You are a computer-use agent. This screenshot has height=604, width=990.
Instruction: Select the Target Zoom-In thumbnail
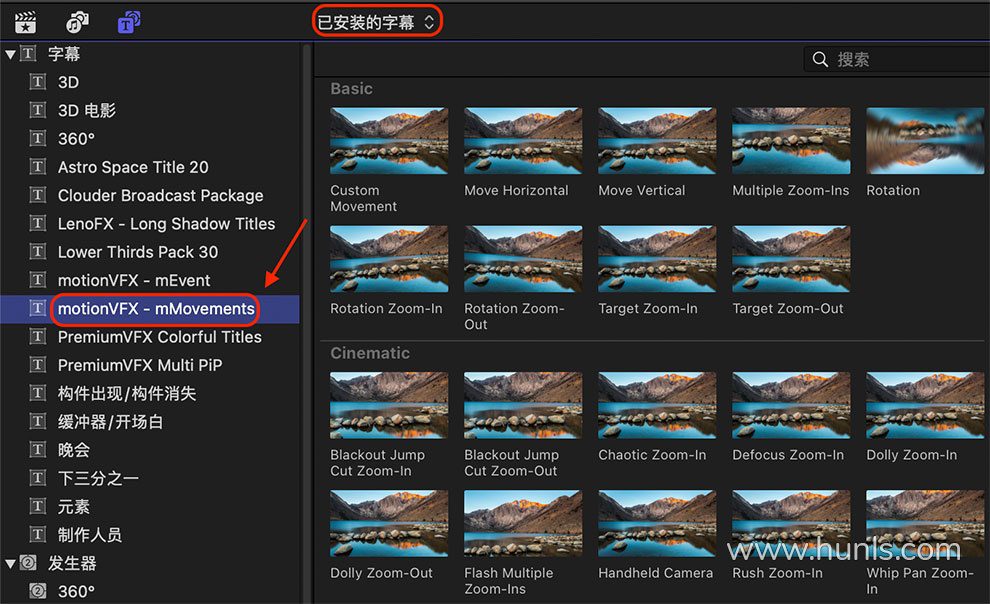pos(657,259)
